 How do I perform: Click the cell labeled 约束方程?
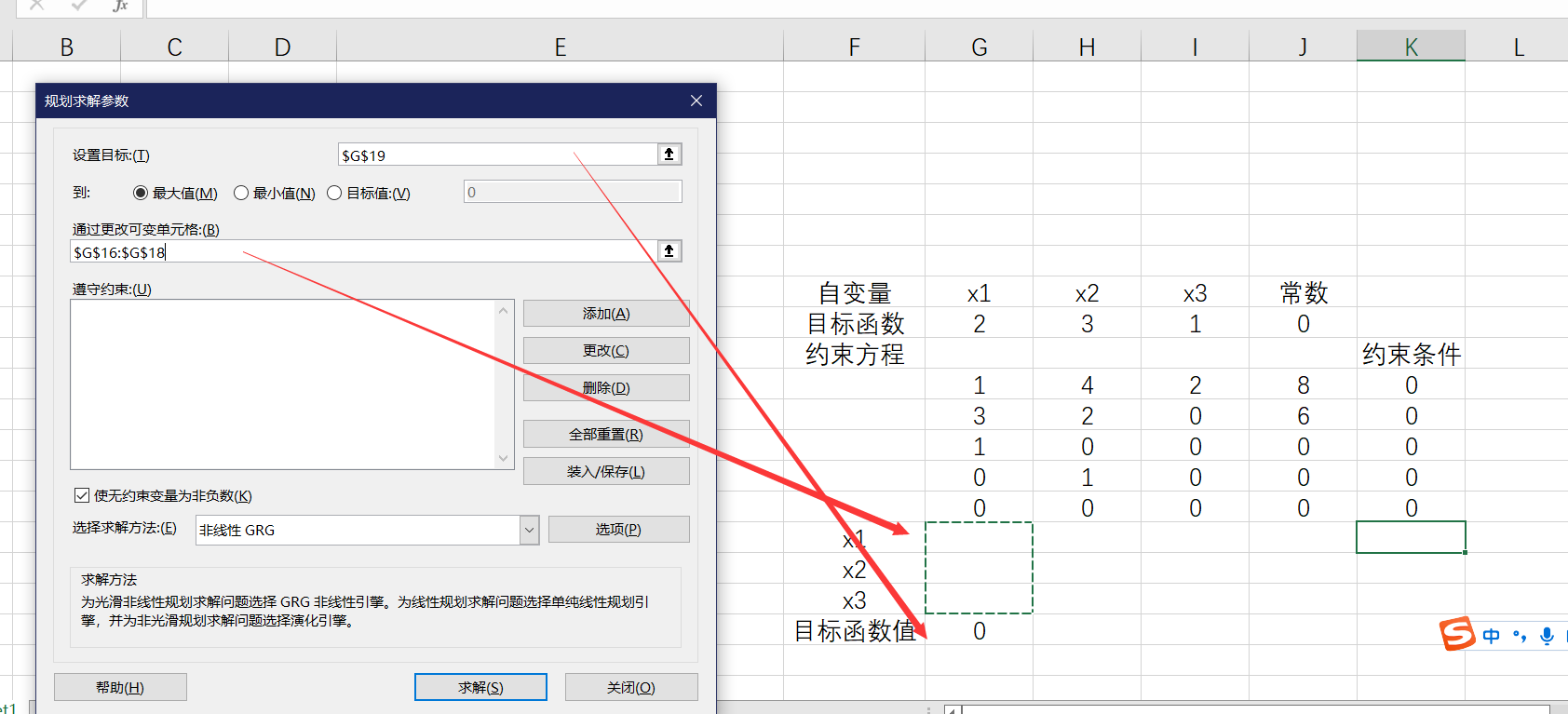[x=855, y=355]
